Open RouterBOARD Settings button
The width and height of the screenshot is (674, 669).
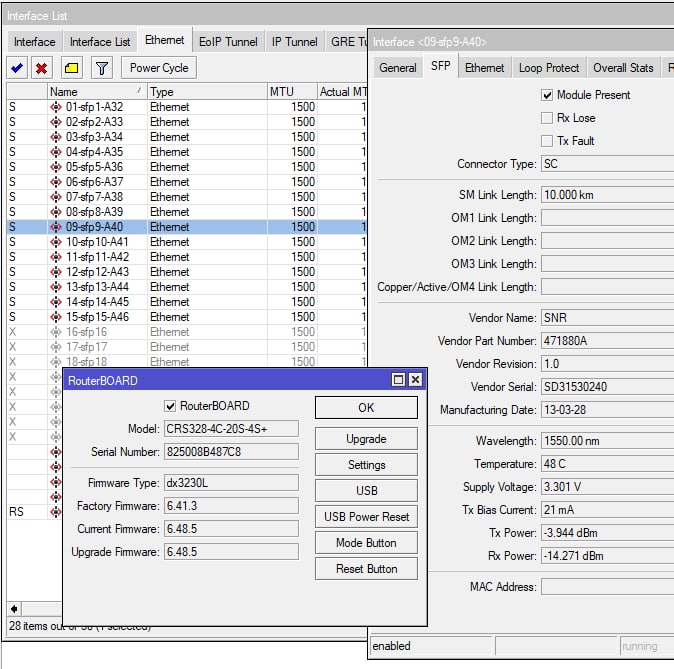pyautogui.click(x=366, y=465)
